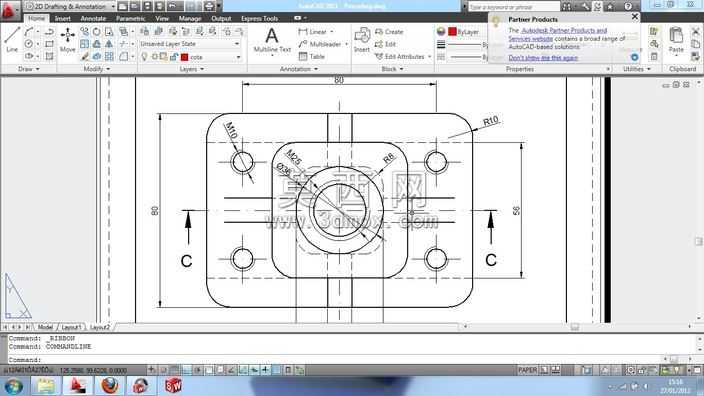Click the Linear dimension tool

click(x=312, y=32)
